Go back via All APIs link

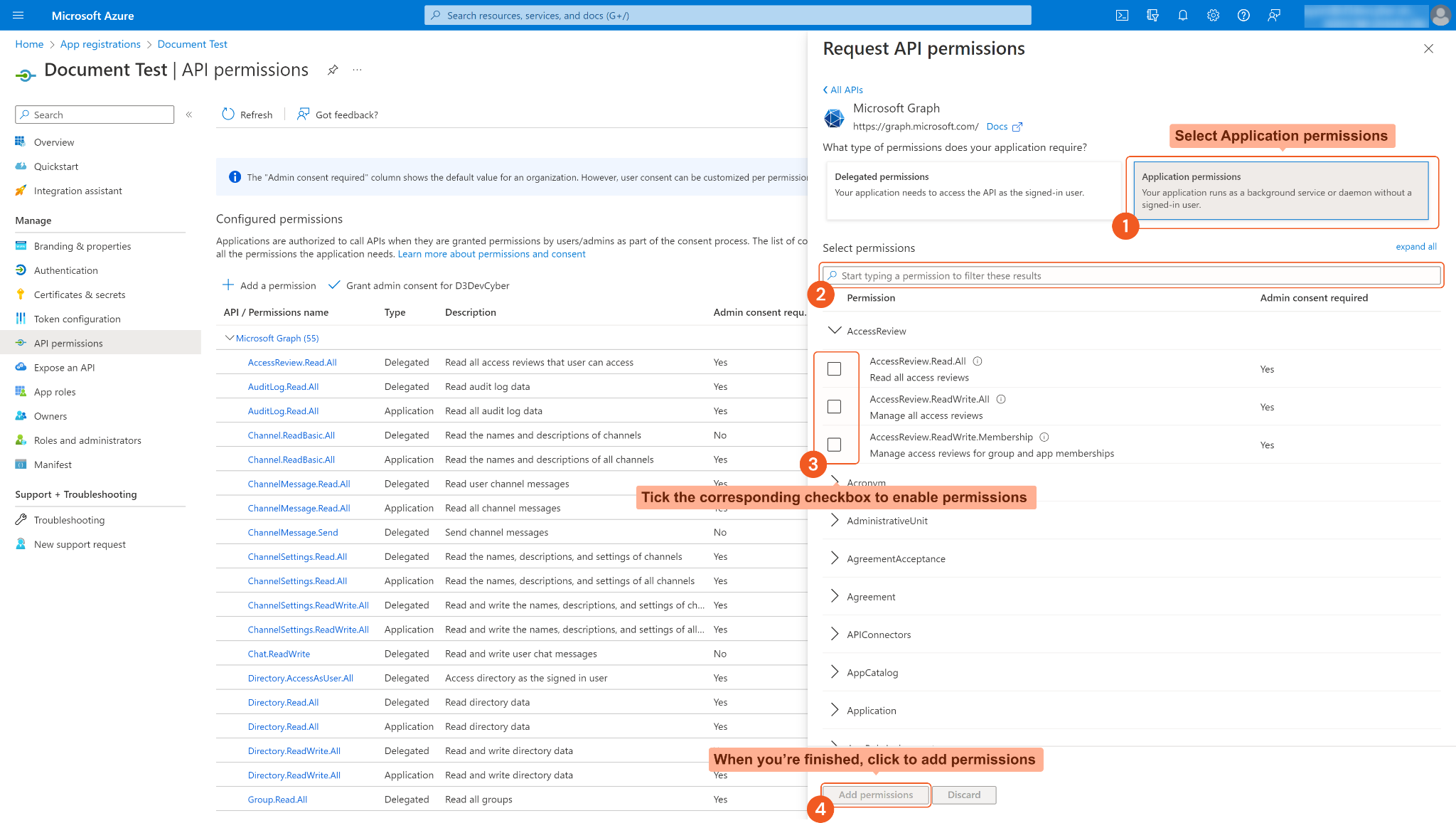(843, 90)
